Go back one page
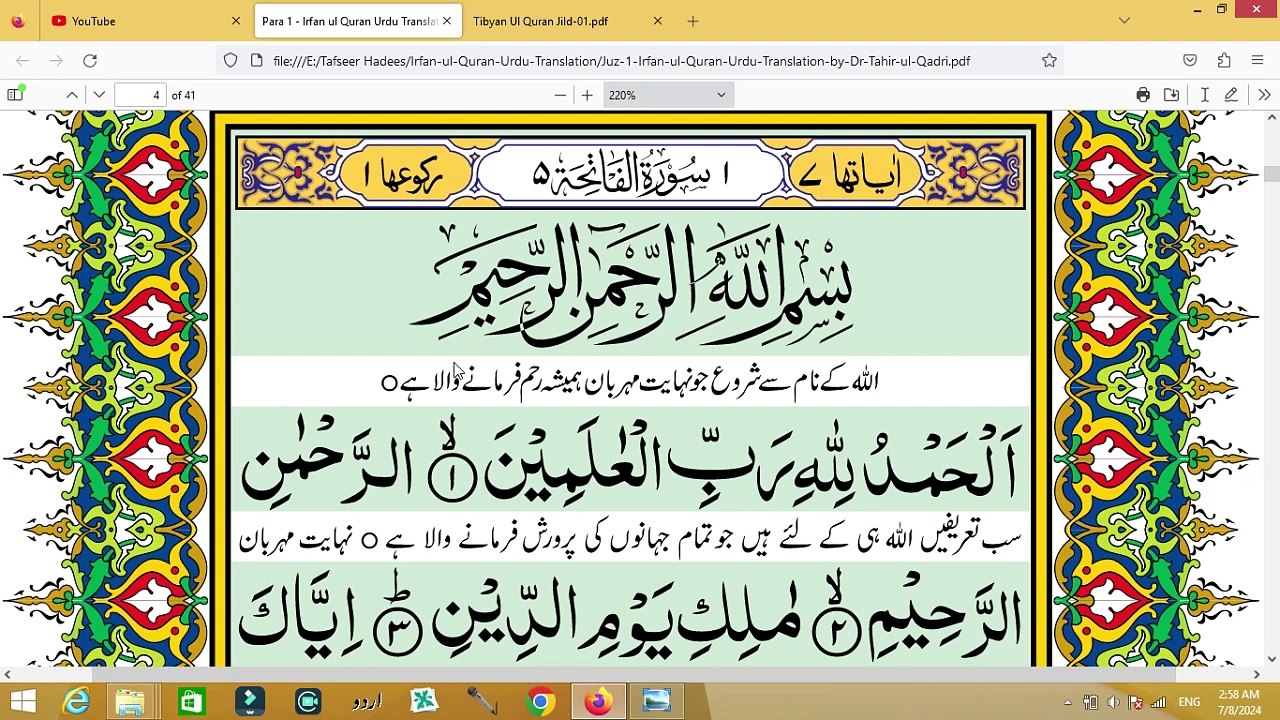 pos(23,61)
